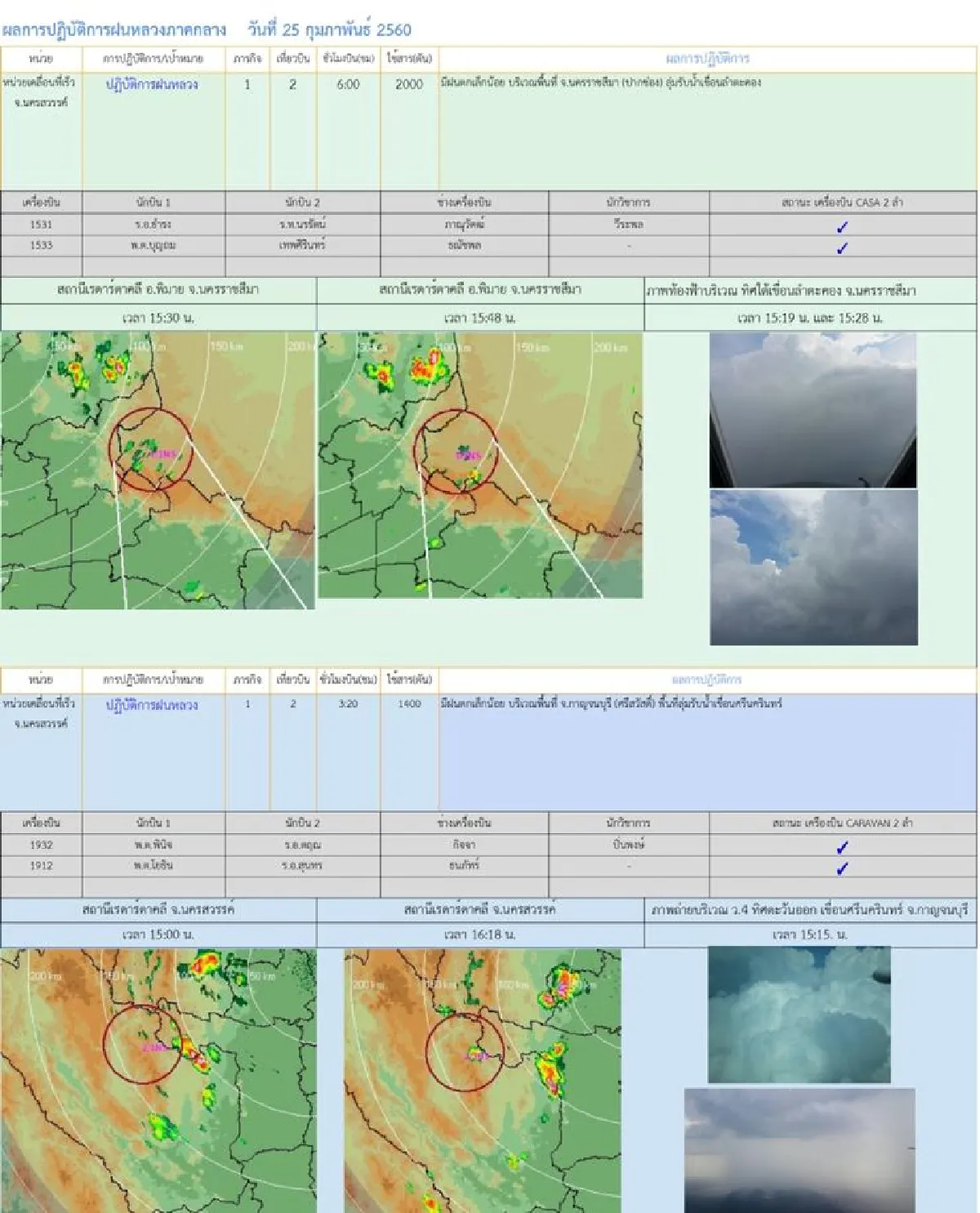980x1213 pixels.
Task: Click the time label "เวลา 15:00 น."
Action: (158, 934)
